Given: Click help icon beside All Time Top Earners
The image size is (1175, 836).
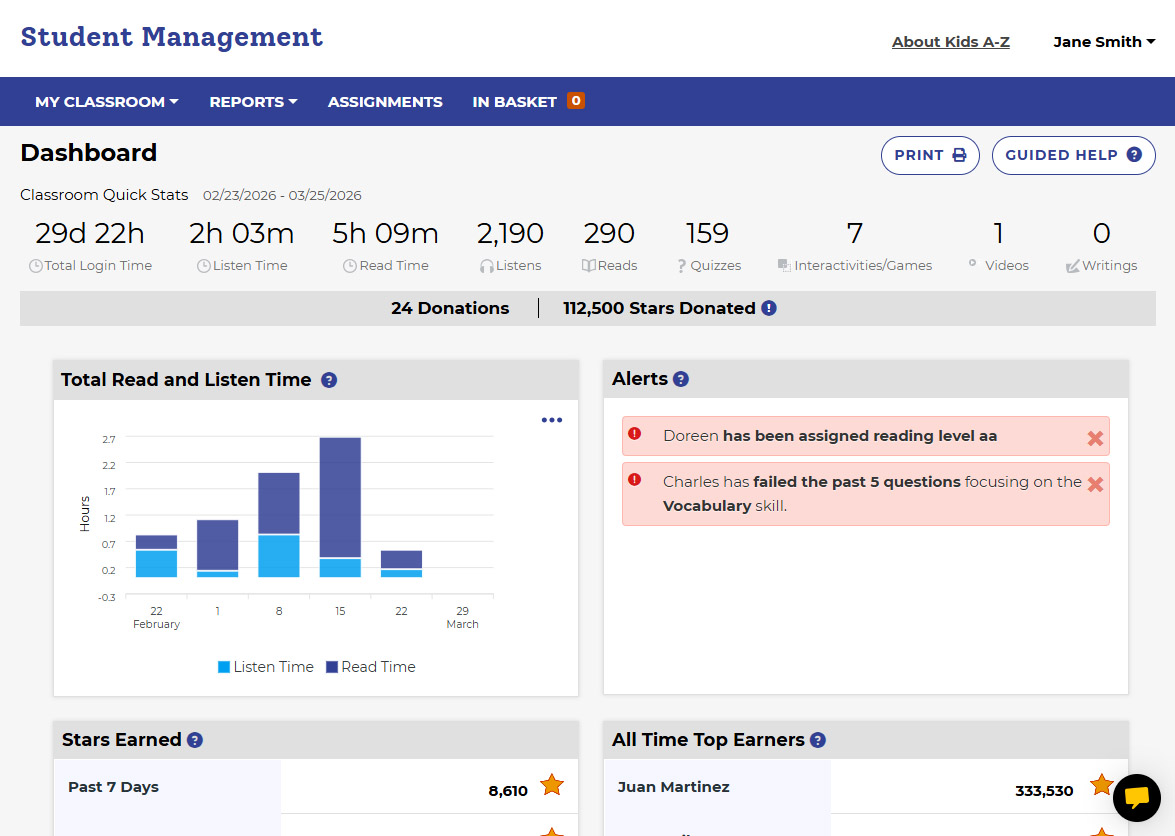Looking at the screenshot, I should pos(818,740).
